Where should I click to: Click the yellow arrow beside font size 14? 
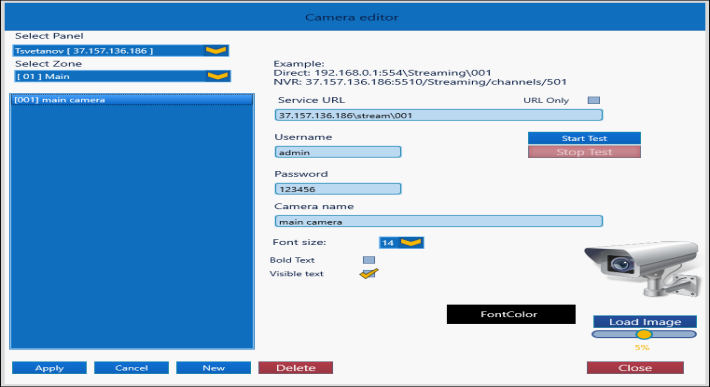[x=411, y=243]
